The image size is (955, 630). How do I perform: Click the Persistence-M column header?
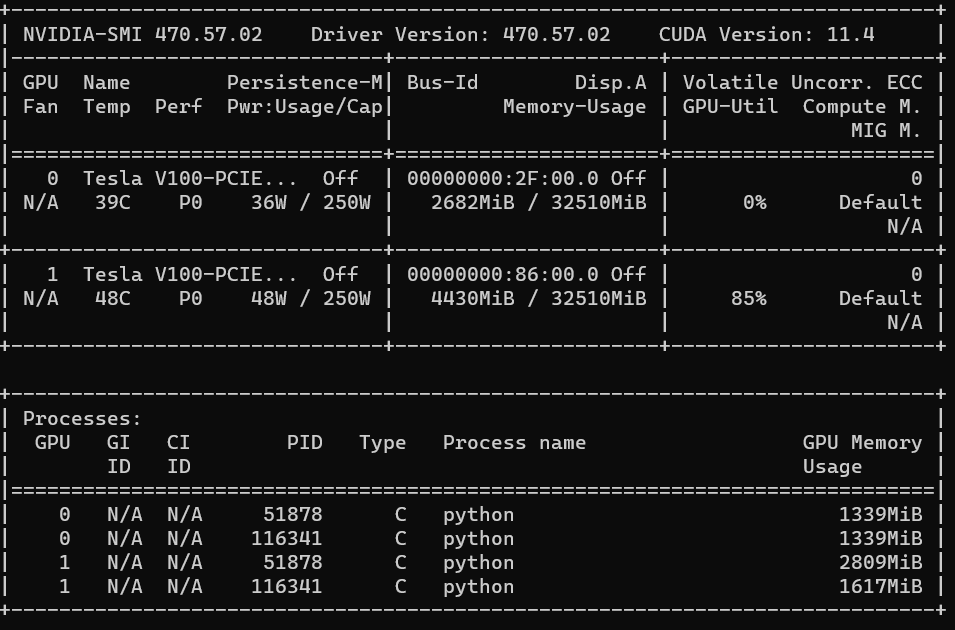(x=304, y=82)
